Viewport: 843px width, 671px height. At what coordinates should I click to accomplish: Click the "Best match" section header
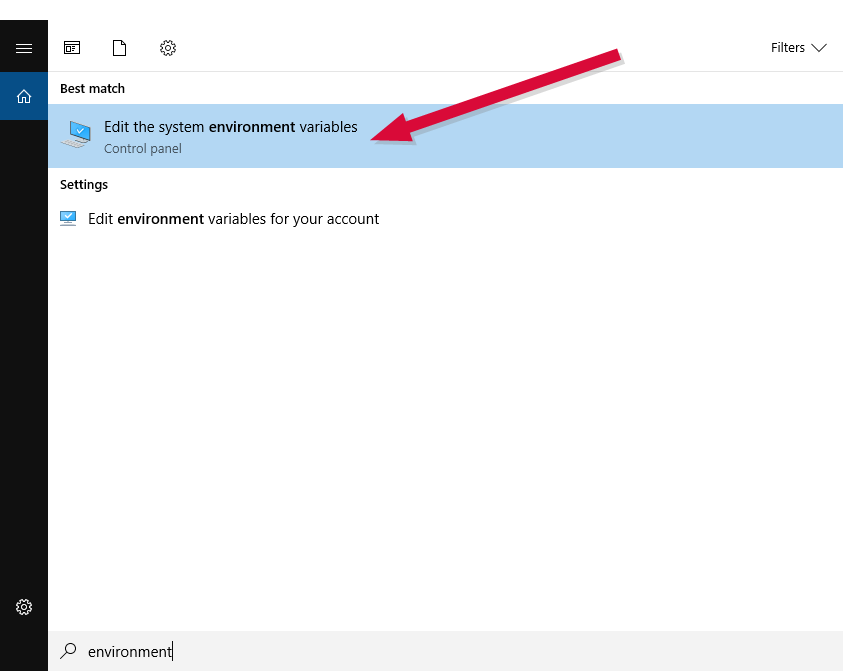pyautogui.click(x=92, y=89)
